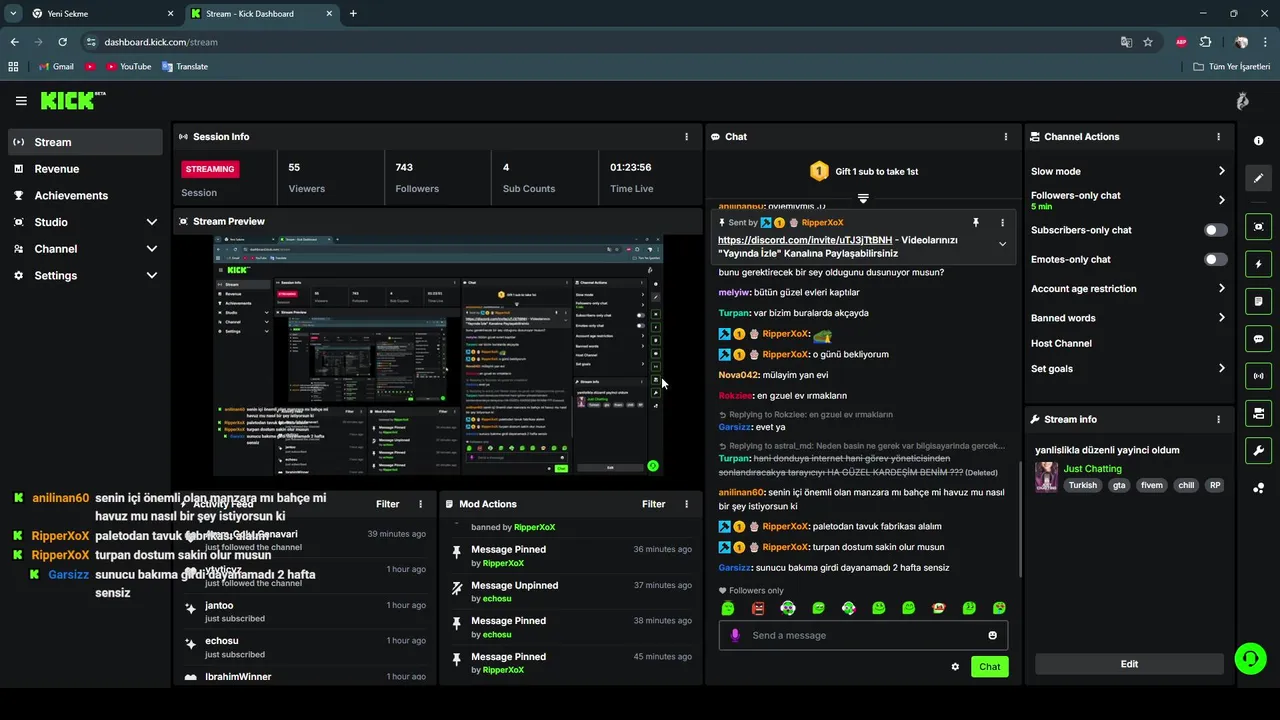The width and height of the screenshot is (1280, 720).
Task: Open Achievements in the sidebar
Action: tap(85, 196)
